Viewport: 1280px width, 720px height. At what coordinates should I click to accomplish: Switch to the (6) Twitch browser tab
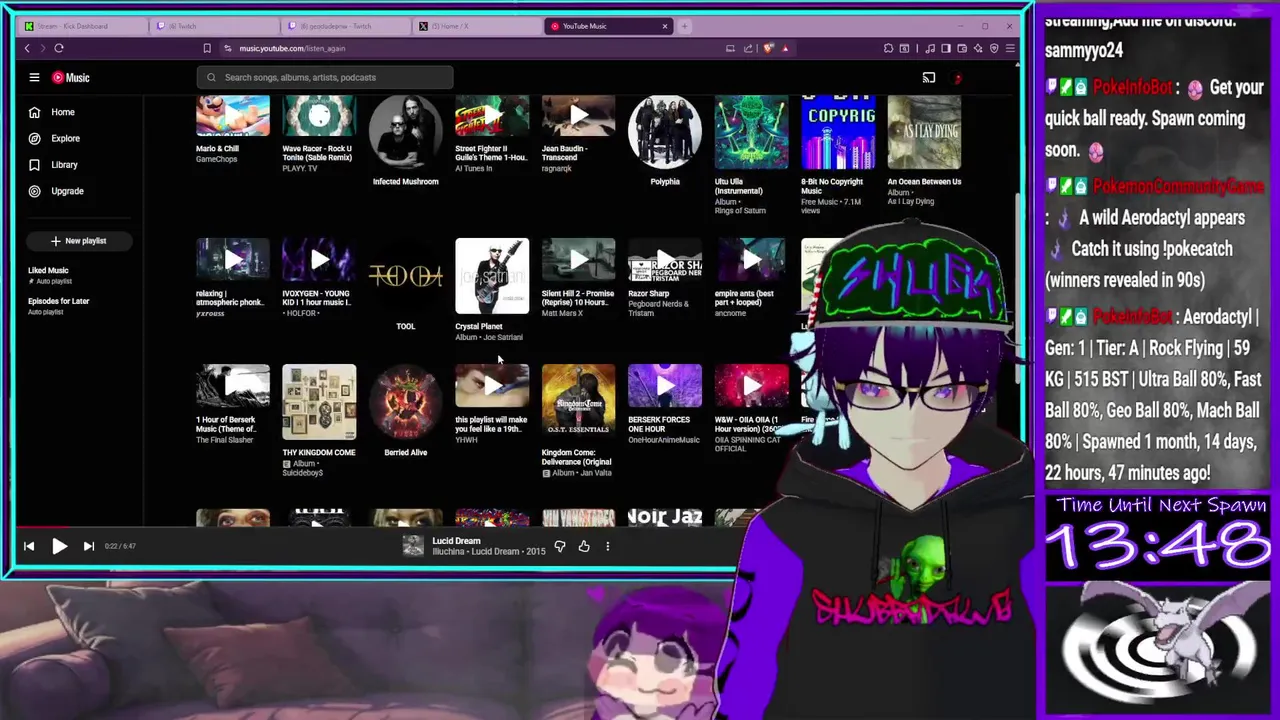pyautogui.click(x=215, y=26)
